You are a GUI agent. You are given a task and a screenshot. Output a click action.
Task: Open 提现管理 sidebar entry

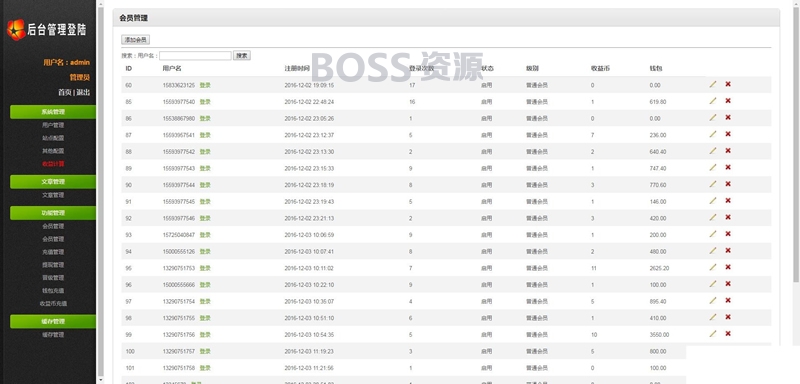(x=53, y=265)
